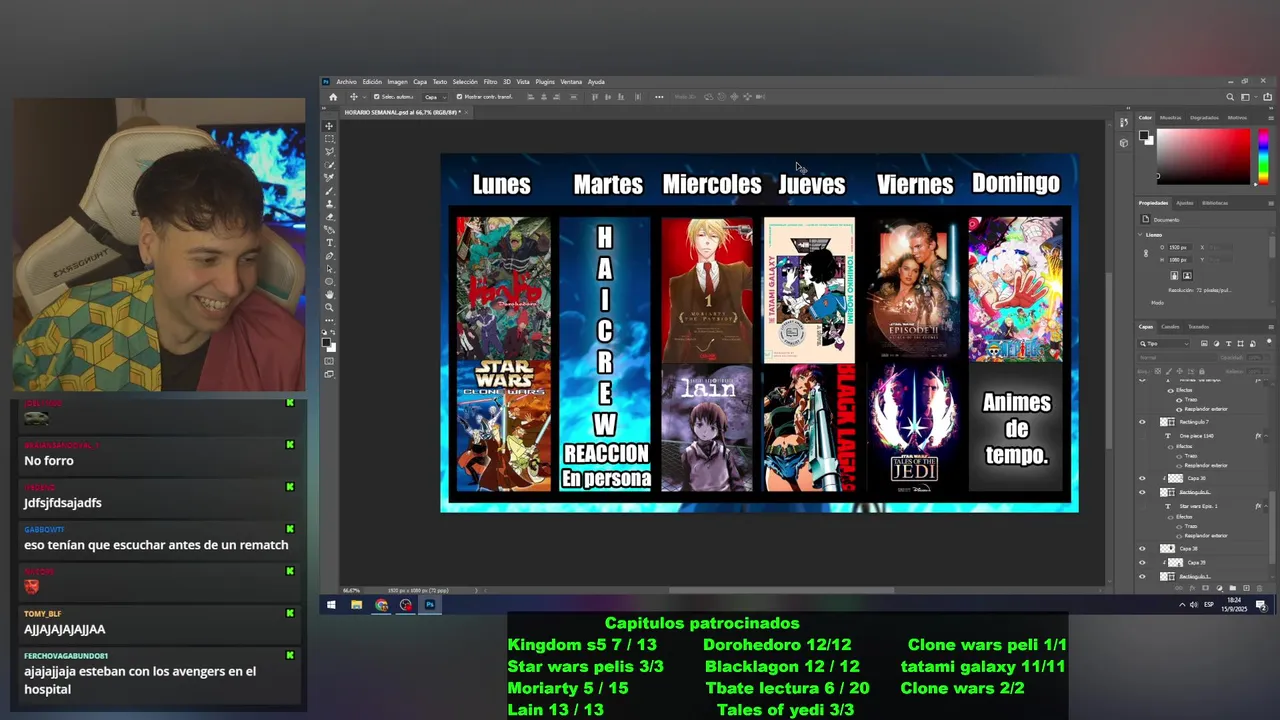Collapse effects of Star wars Epis. 1 layer

(x=1266, y=506)
